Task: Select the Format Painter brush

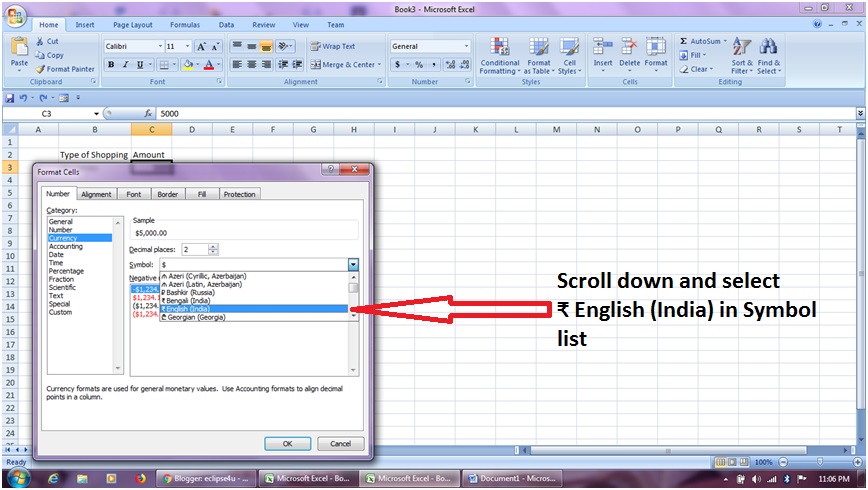Action: click(40, 69)
